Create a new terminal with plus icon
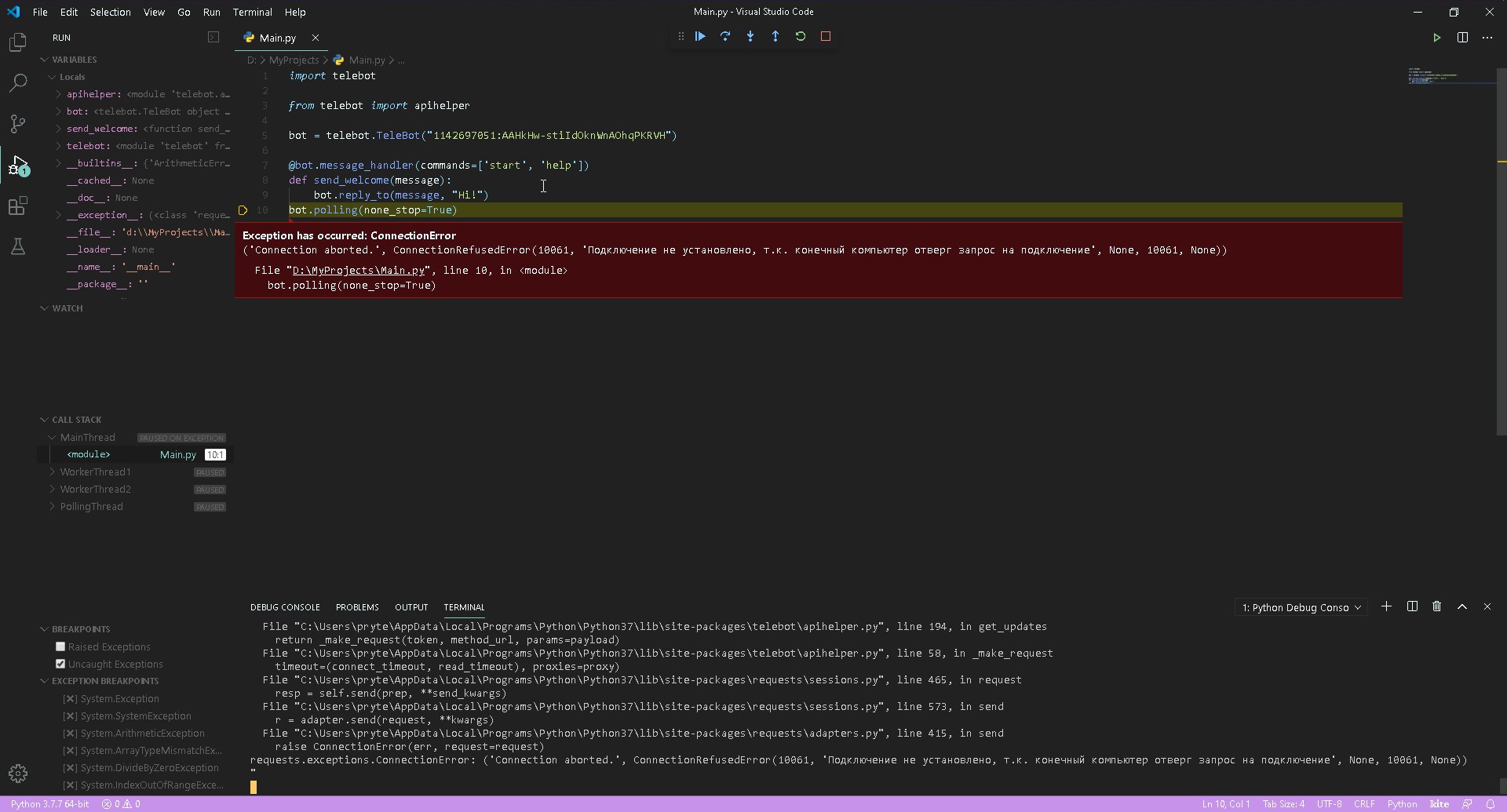The height and width of the screenshot is (812, 1507). [1386, 606]
